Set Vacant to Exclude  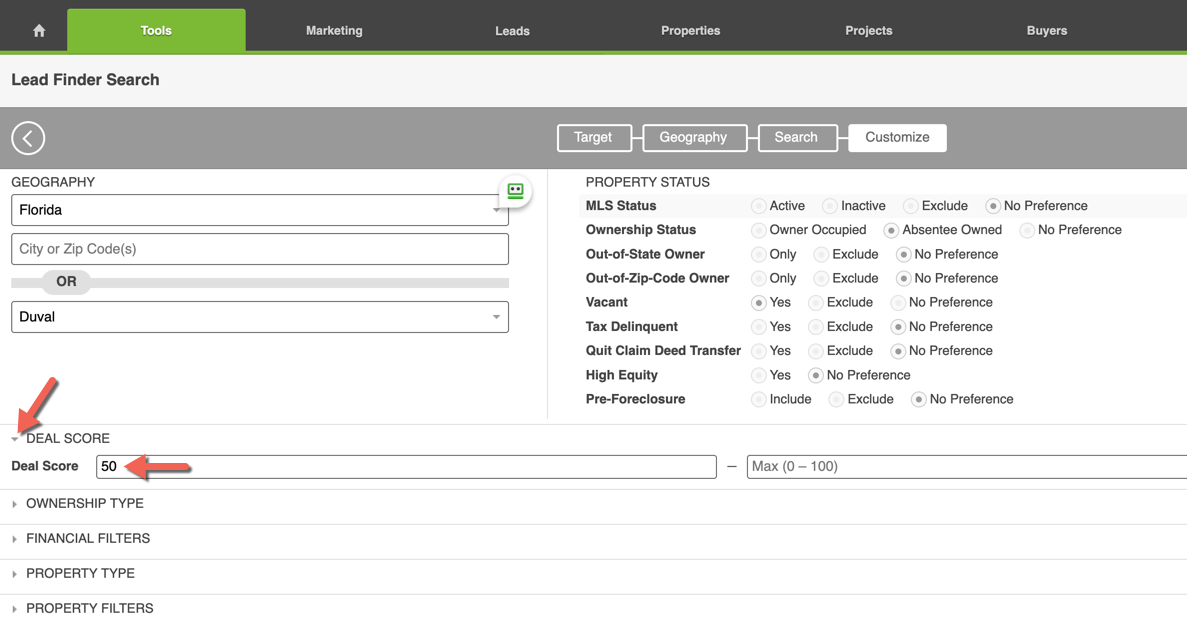pos(815,303)
